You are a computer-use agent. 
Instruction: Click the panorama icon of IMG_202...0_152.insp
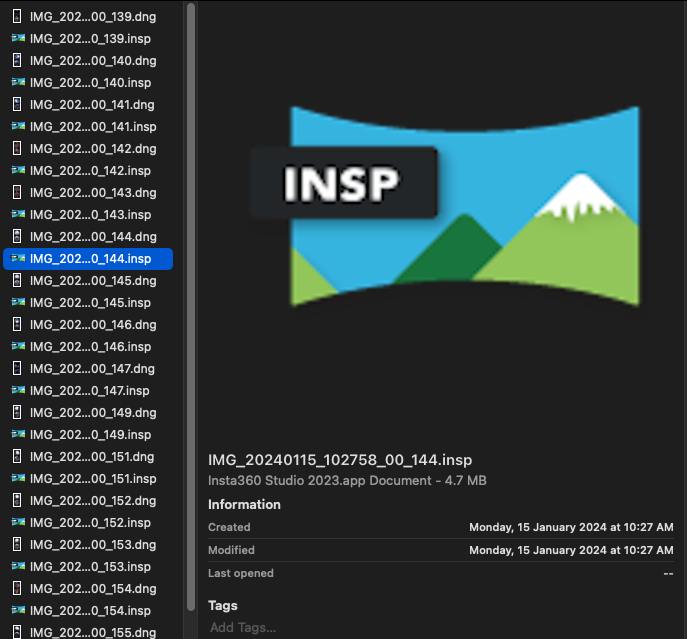(18, 522)
